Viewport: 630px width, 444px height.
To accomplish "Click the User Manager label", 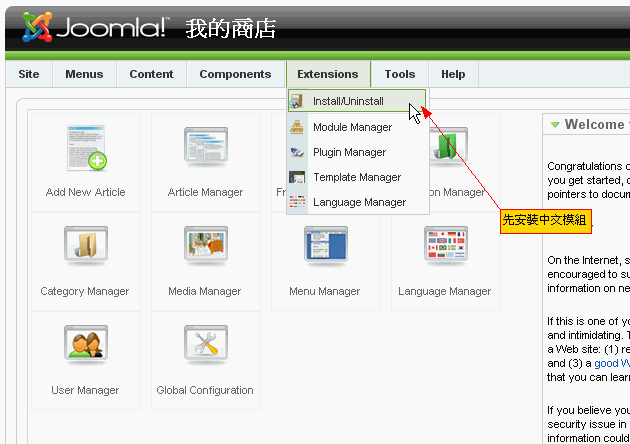I will click(x=85, y=390).
